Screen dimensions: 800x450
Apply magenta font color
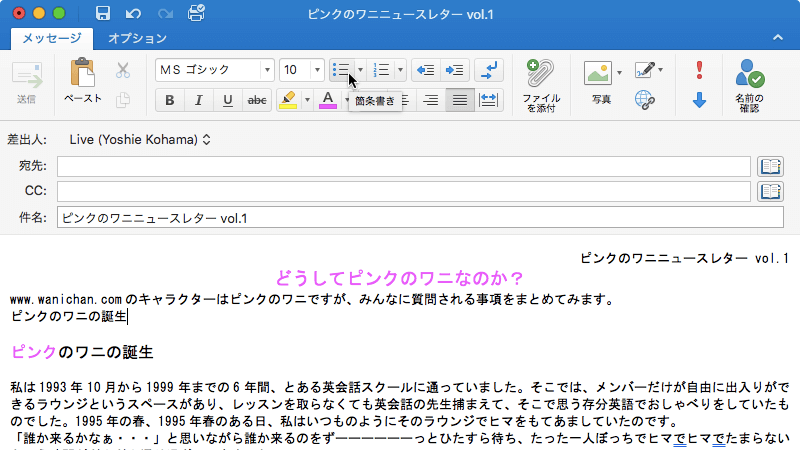coord(328,100)
